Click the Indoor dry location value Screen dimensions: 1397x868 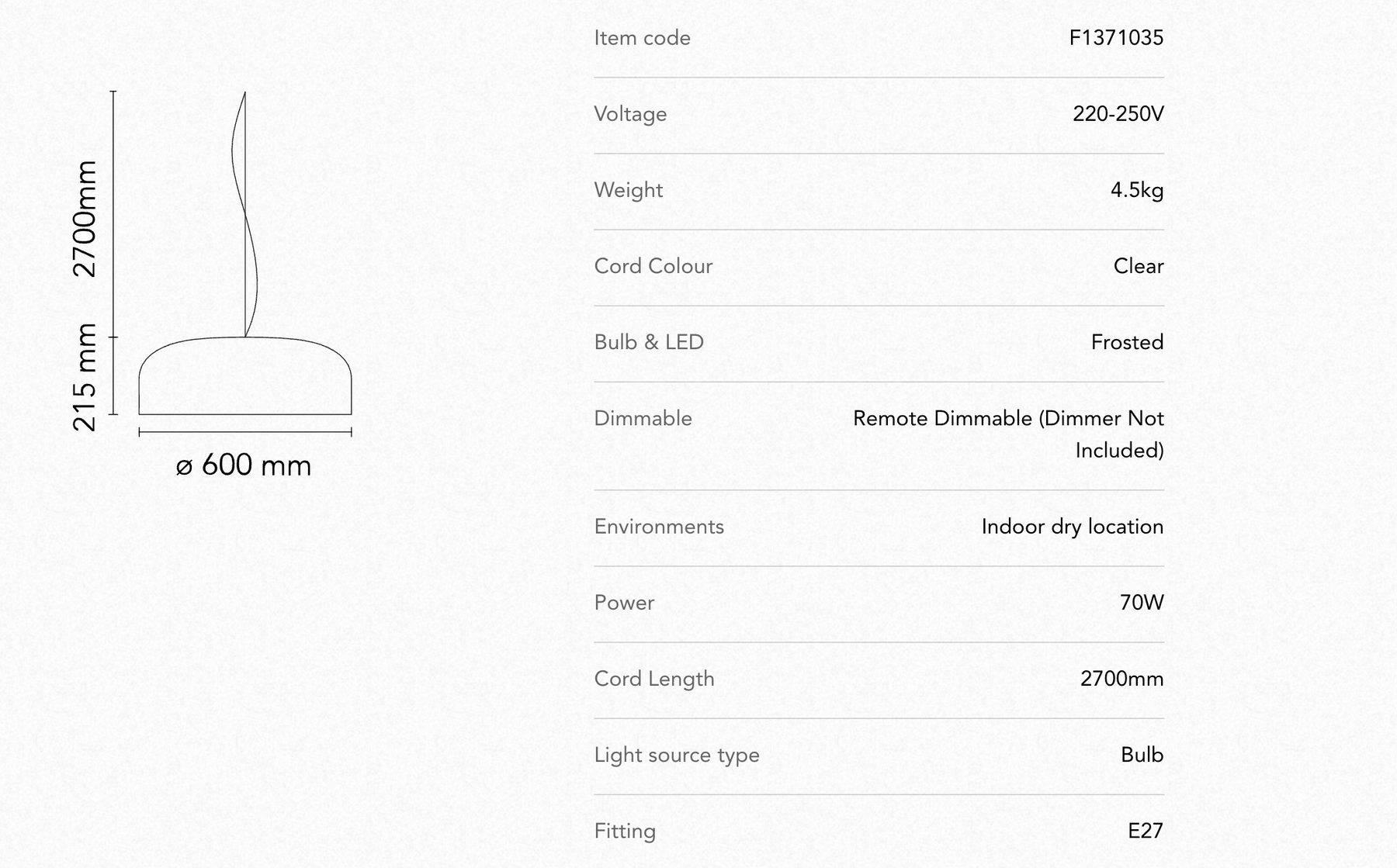[1073, 527]
